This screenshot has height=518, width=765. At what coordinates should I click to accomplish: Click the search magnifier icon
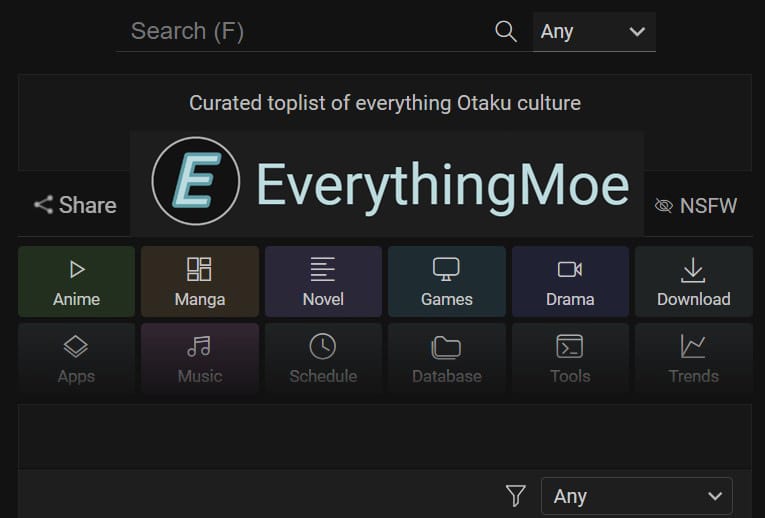click(506, 32)
